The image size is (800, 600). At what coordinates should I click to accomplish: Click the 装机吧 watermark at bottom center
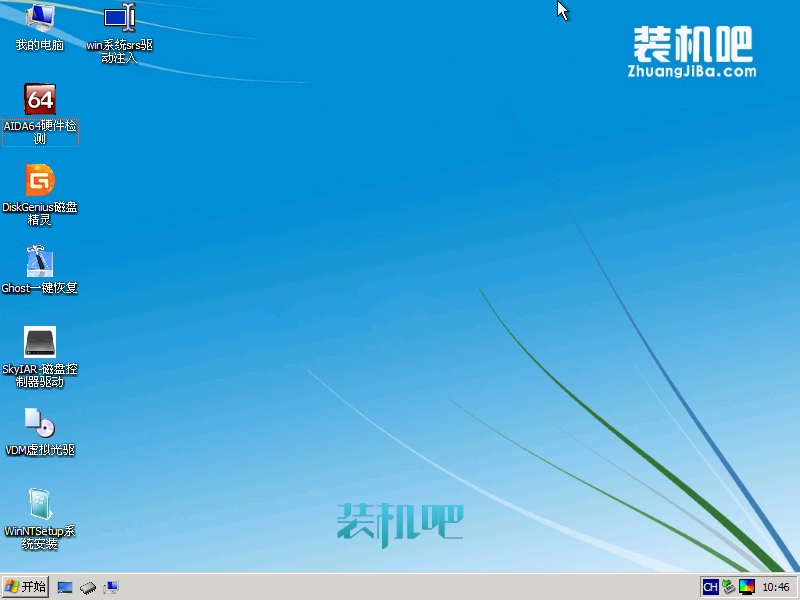399,522
